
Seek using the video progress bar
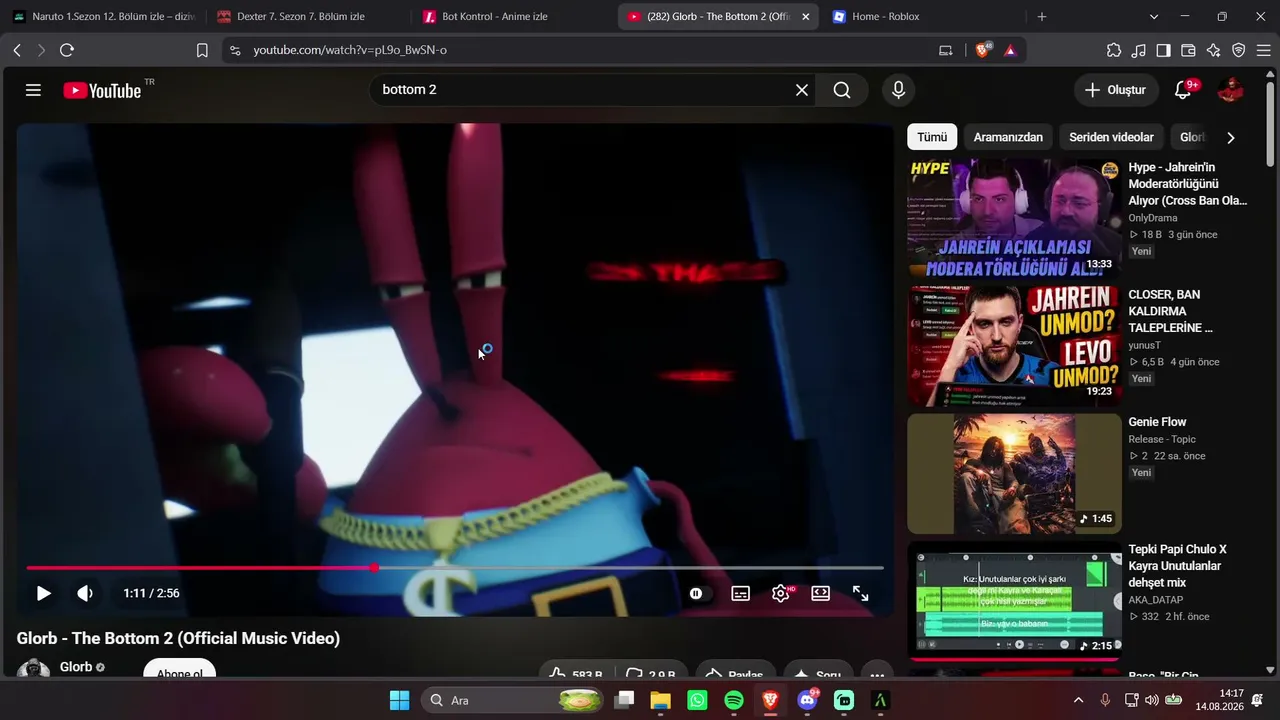(455, 568)
